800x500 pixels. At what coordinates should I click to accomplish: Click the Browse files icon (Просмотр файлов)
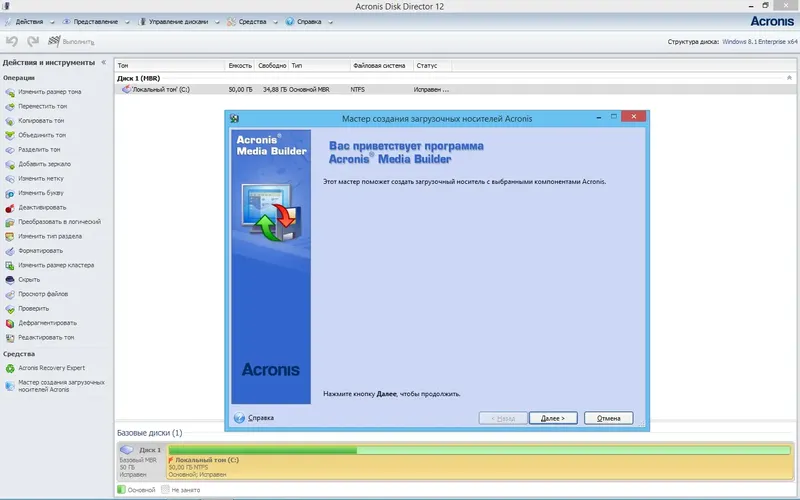tap(10, 294)
